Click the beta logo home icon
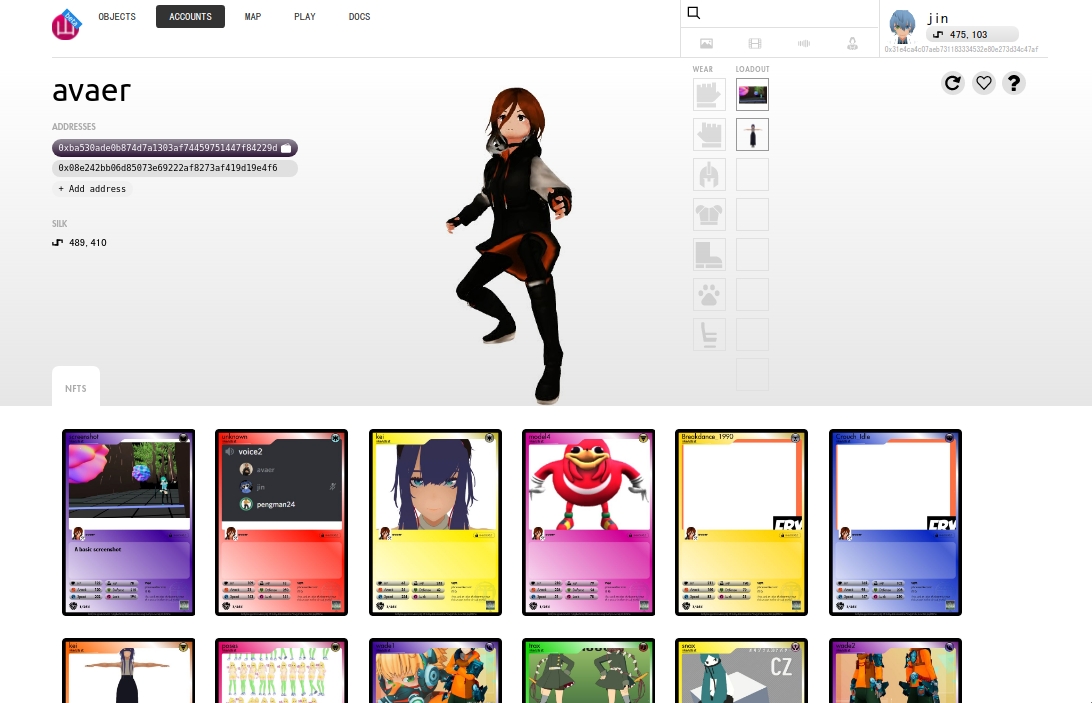1092x703 pixels. click(66, 24)
